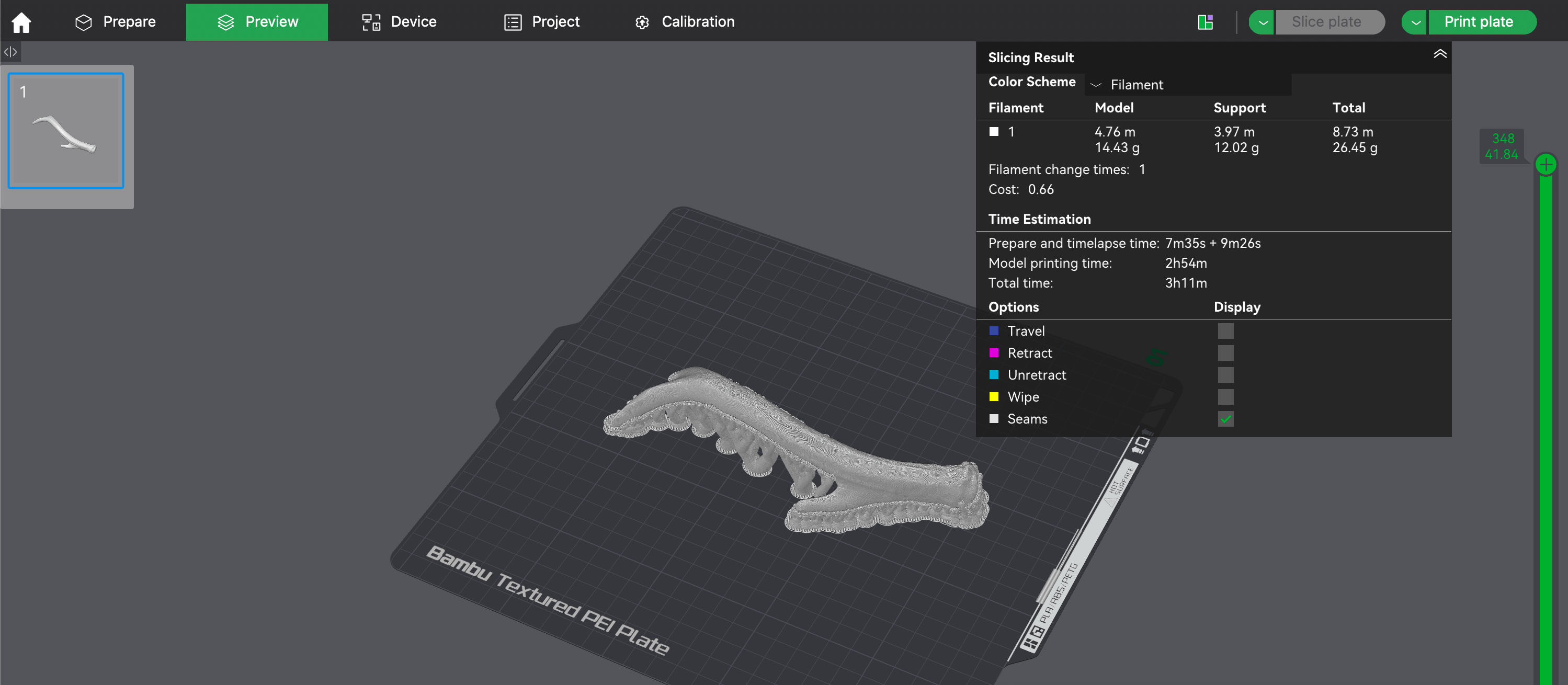Viewport: 1568px width, 685px height.
Task: Collapse the Slicing Result panel
Action: coord(1439,54)
